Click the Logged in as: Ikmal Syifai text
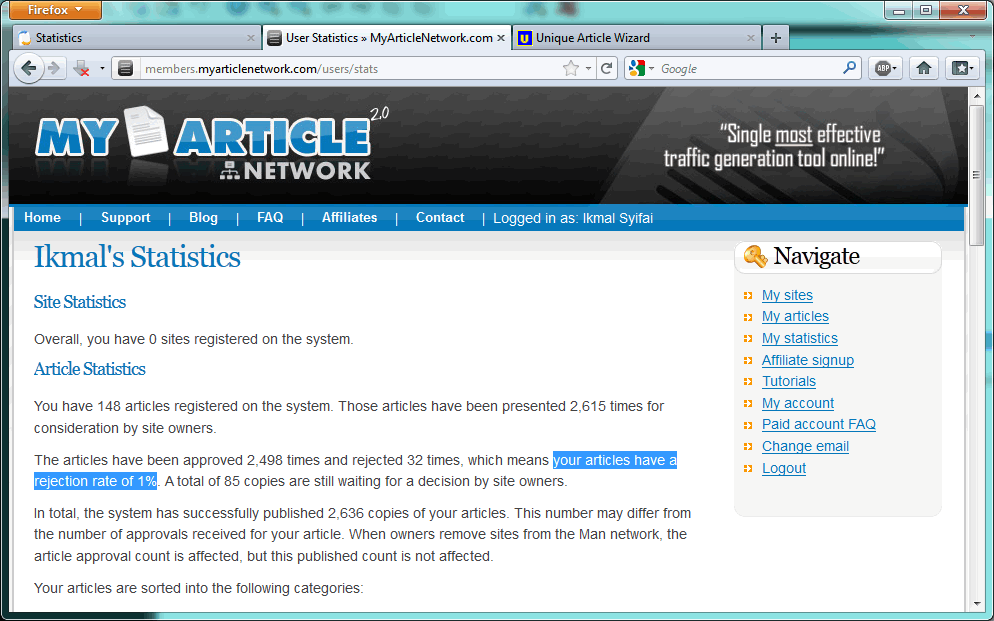 (573, 218)
